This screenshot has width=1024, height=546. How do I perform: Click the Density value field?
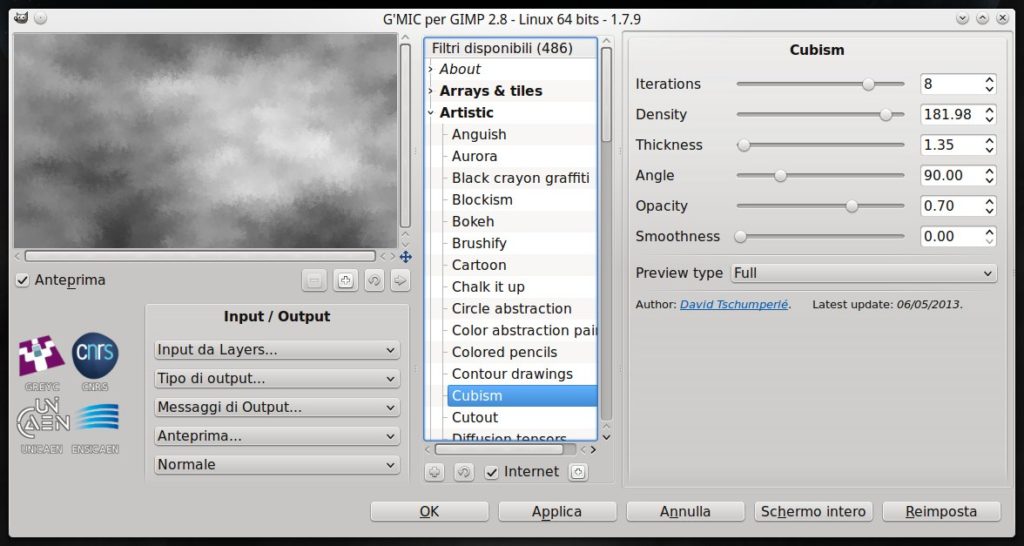(x=951, y=114)
